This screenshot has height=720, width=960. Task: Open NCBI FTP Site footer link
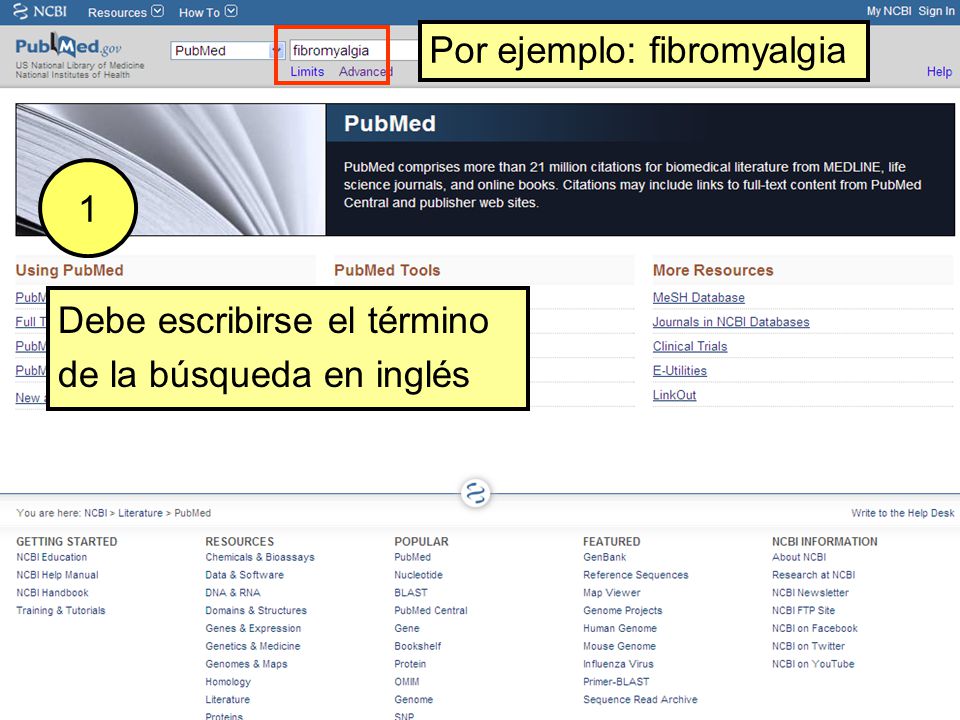pyautogui.click(x=803, y=610)
